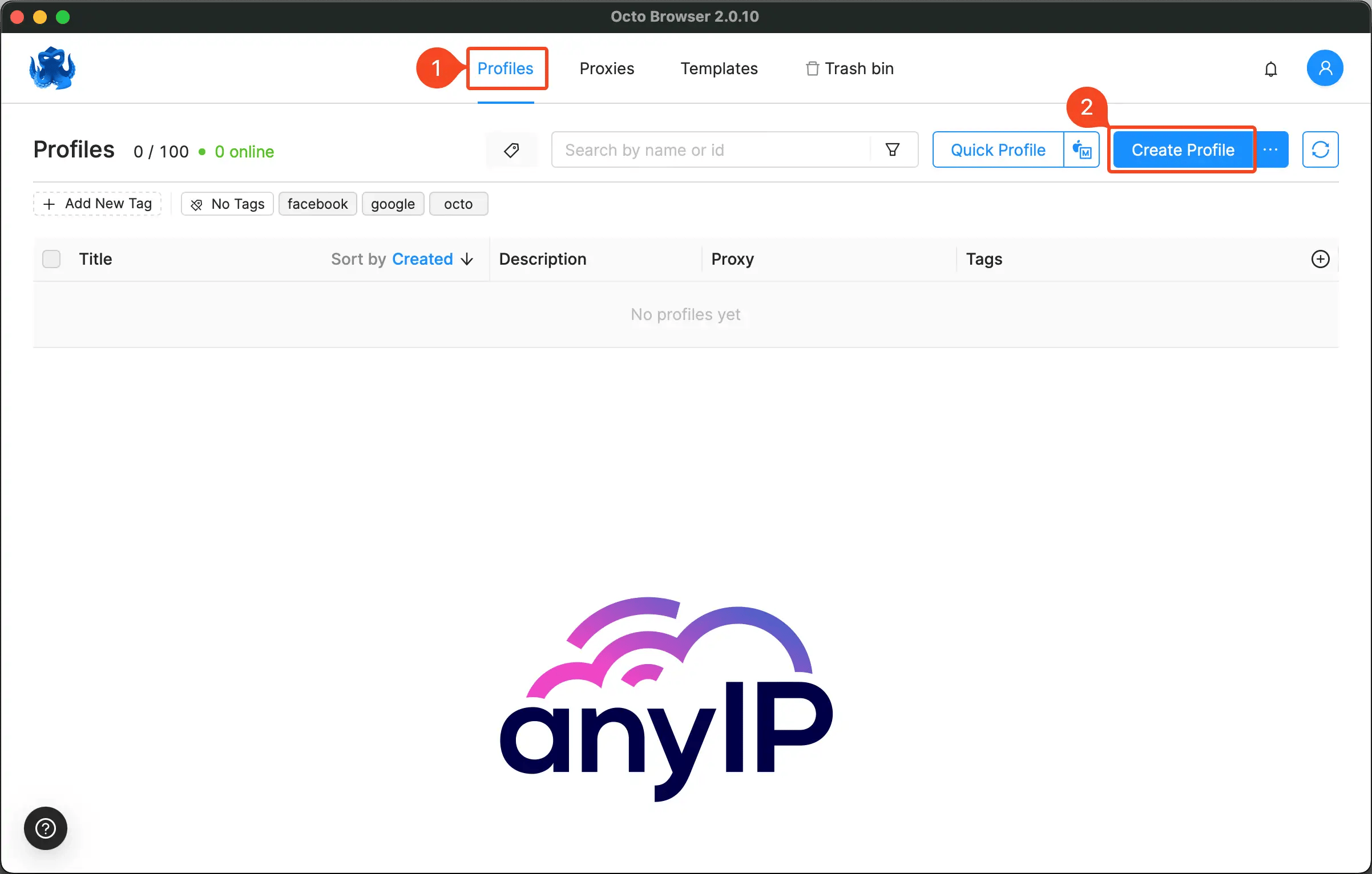Click the tag icon beside the search bar

tap(511, 149)
